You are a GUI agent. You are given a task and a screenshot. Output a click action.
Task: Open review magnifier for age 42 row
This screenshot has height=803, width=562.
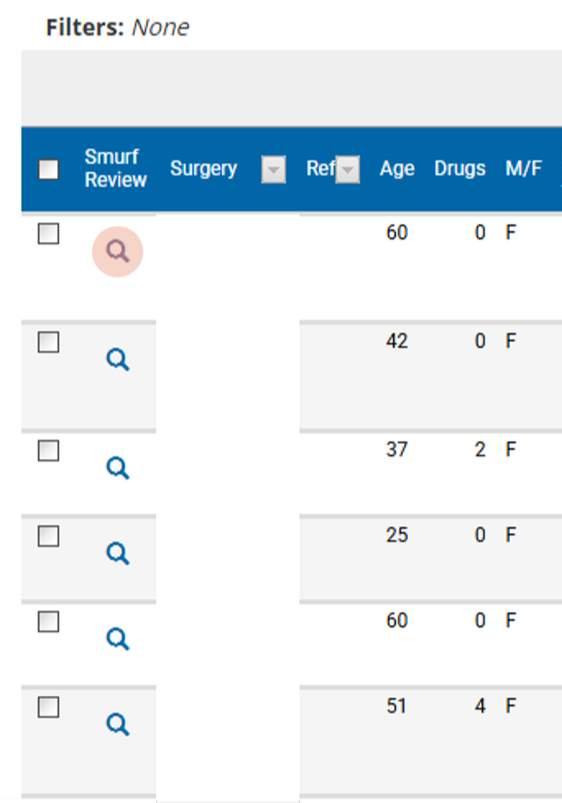point(117,360)
